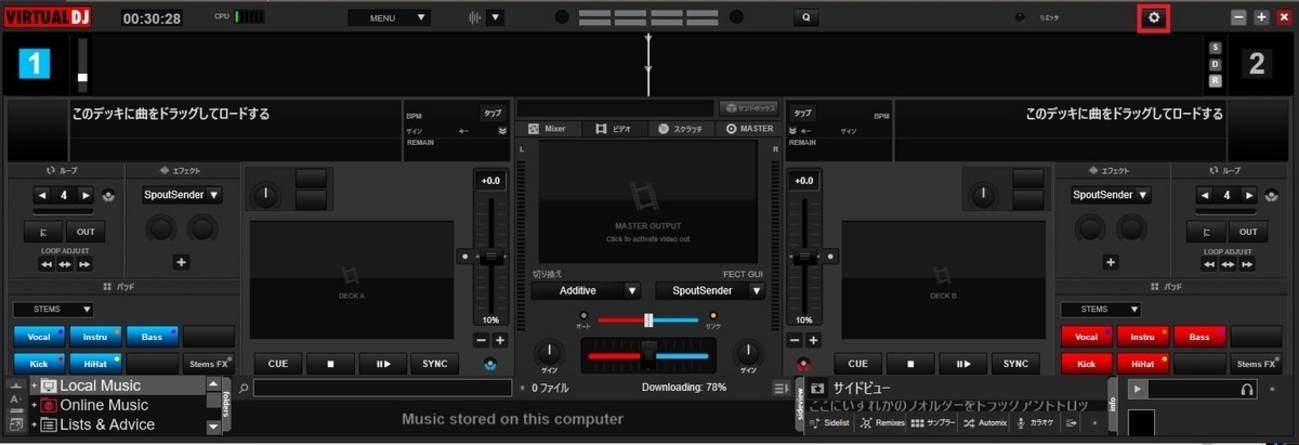Click loop OUT button on right deck
Screen dimensions: 1299x445
pyautogui.click(x=1249, y=231)
